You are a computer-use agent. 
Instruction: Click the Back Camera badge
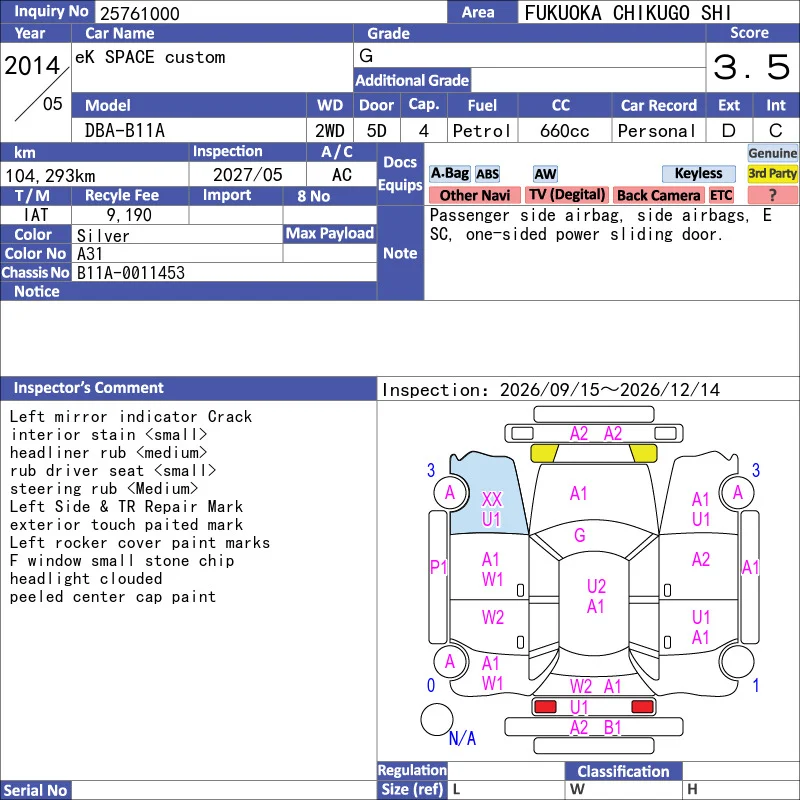658,195
